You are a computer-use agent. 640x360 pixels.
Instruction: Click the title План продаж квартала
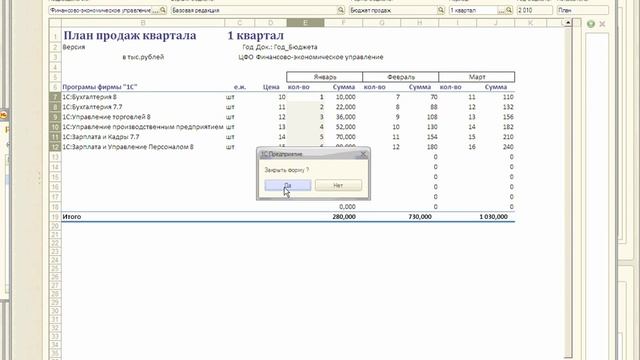click(x=129, y=36)
